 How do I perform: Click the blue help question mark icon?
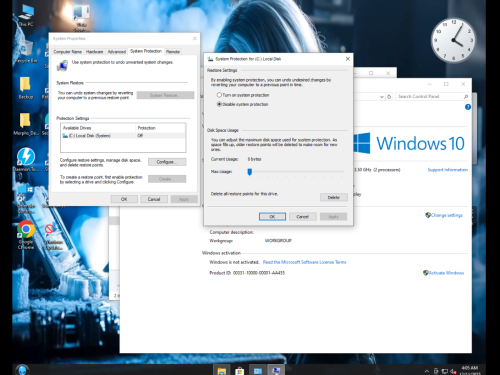pyautogui.click(x=468, y=107)
